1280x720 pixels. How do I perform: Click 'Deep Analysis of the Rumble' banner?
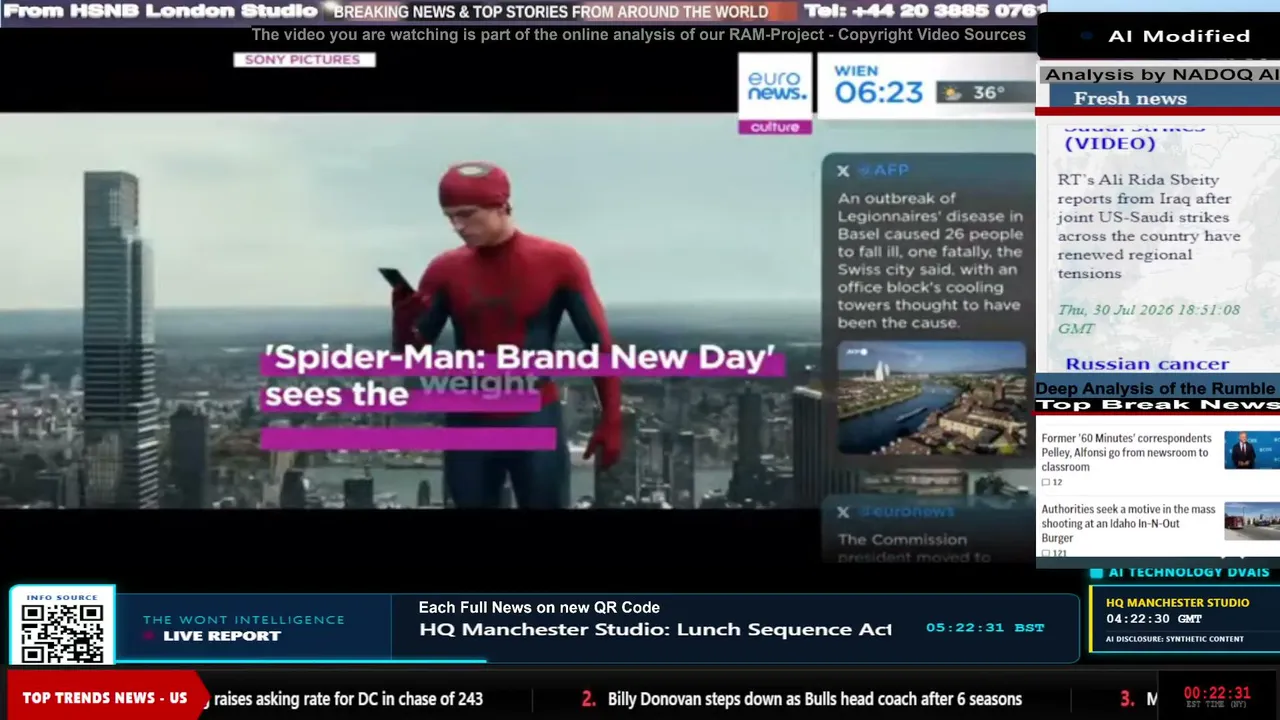(1155, 388)
